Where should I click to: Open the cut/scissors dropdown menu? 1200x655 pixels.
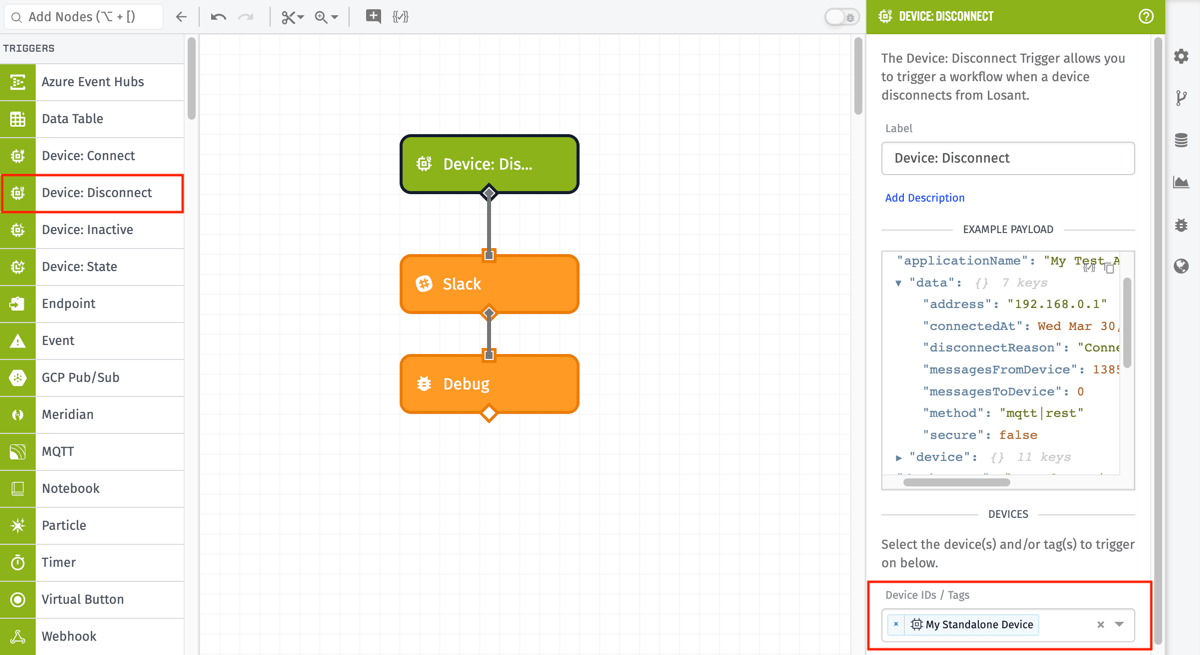pyautogui.click(x=292, y=17)
